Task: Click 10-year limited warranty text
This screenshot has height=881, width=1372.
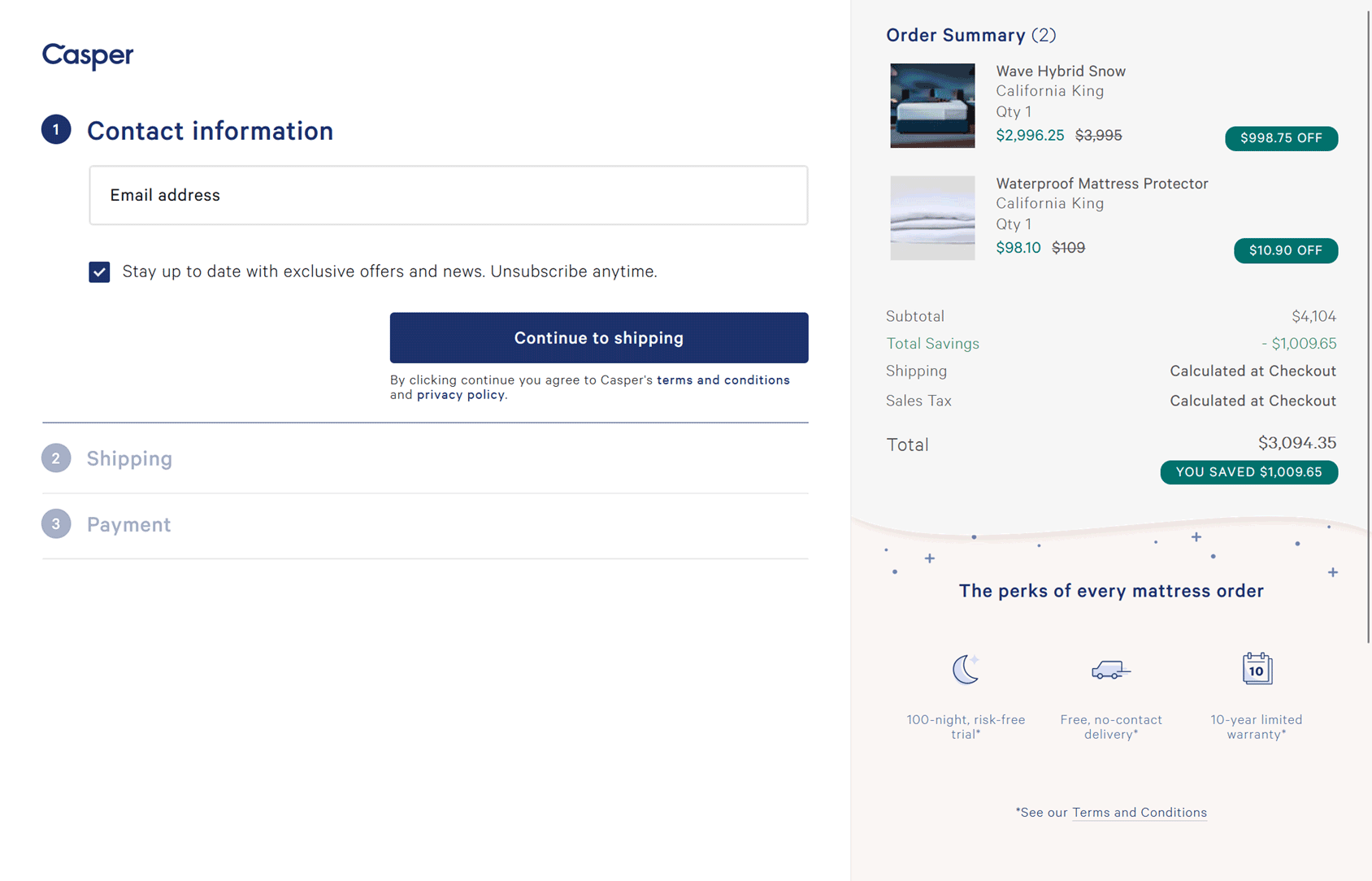Action: pyautogui.click(x=1257, y=727)
